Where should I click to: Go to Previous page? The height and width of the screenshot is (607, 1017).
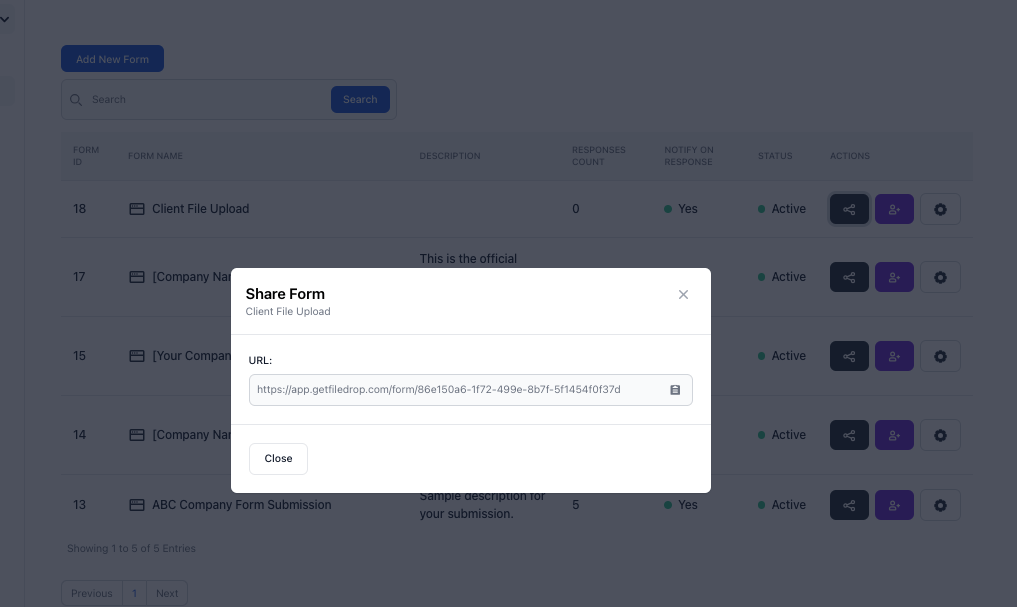tap(91, 593)
